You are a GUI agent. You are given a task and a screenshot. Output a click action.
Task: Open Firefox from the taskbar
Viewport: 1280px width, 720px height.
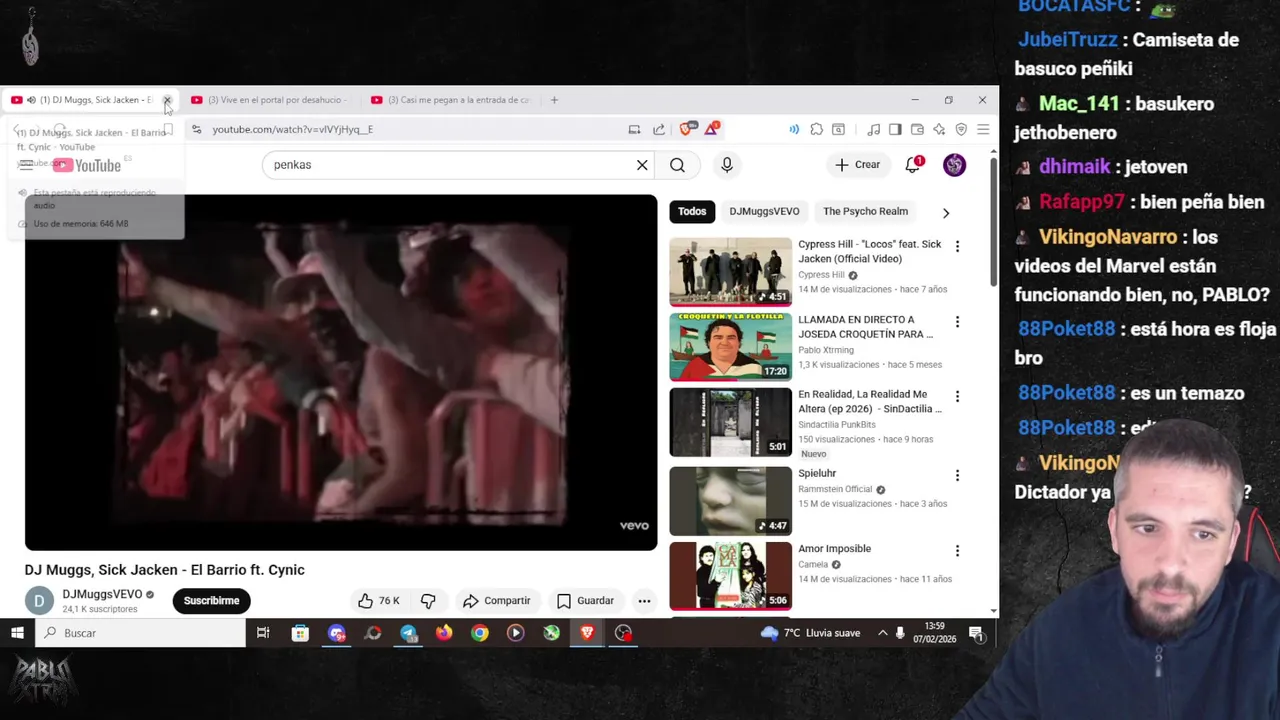point(444,633)
